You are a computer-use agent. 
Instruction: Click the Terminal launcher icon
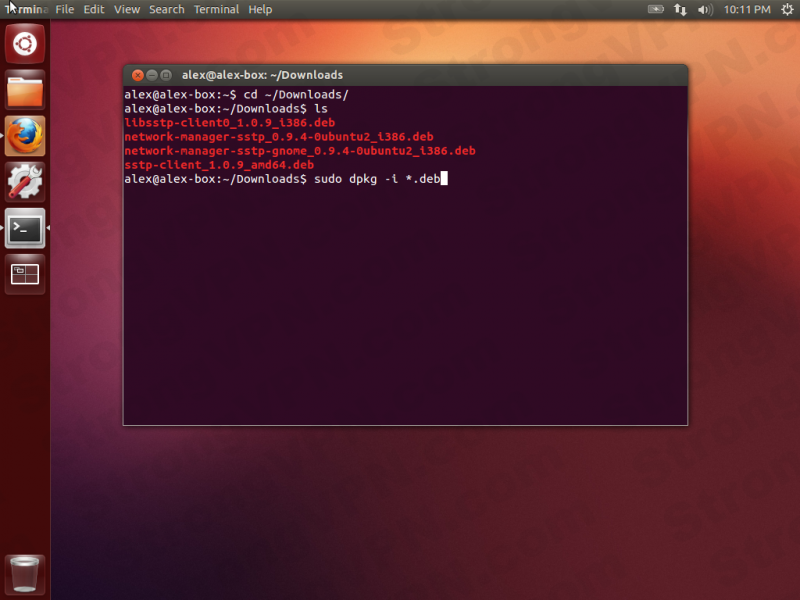pyautogui.click(x=25, y=228)
